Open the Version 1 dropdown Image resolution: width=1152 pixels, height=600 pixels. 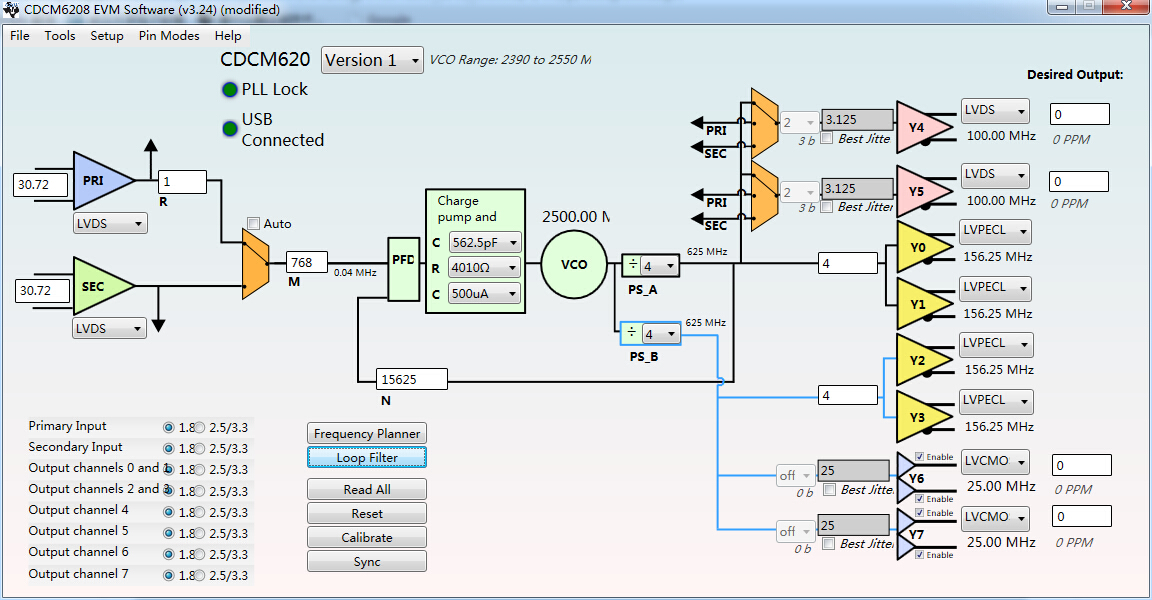click(372, 60)
